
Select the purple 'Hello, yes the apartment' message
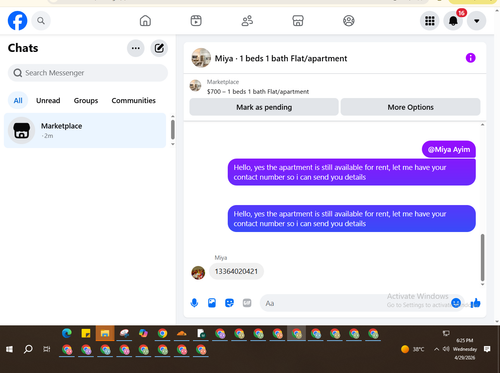(352, 172)
